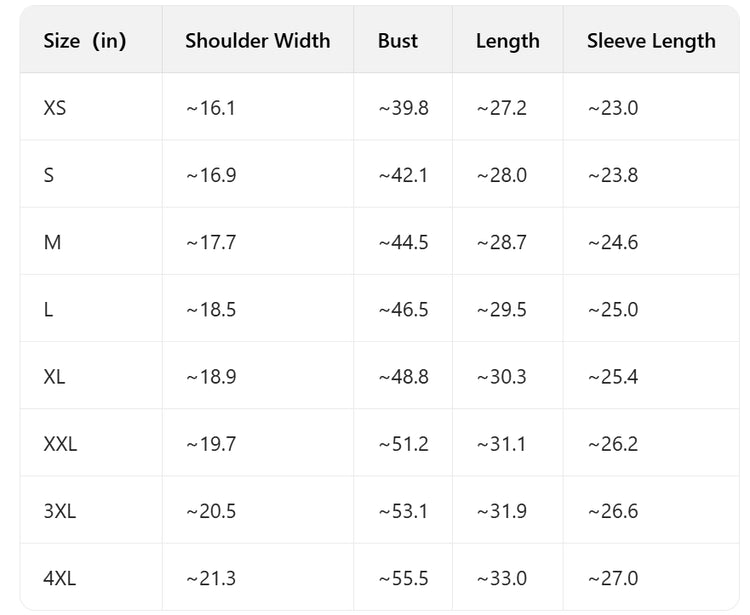Click the ~16.9 shoulder width cell
Image resolution: width=750 pixels, height=615 pixels.
(x=211, y=175)
